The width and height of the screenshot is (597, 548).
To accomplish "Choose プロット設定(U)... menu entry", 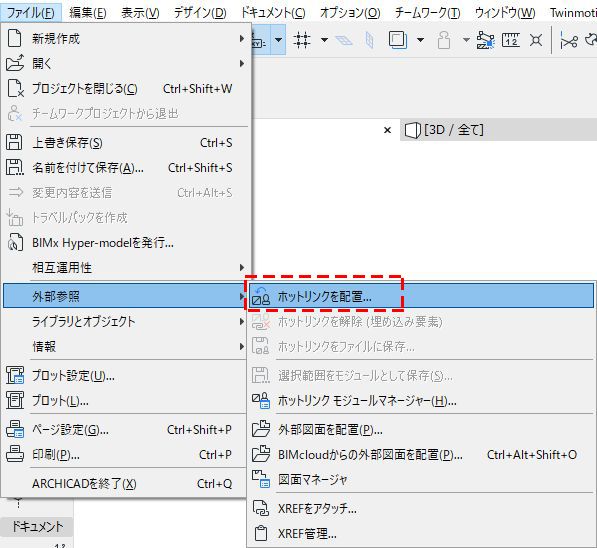I will click(x=125, y=375).
